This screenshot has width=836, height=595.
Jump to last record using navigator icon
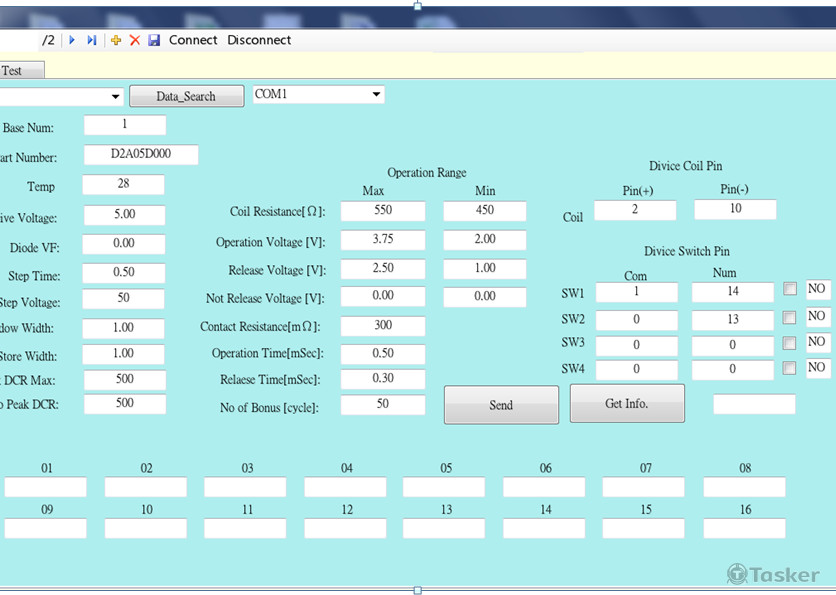click(92, 40)
